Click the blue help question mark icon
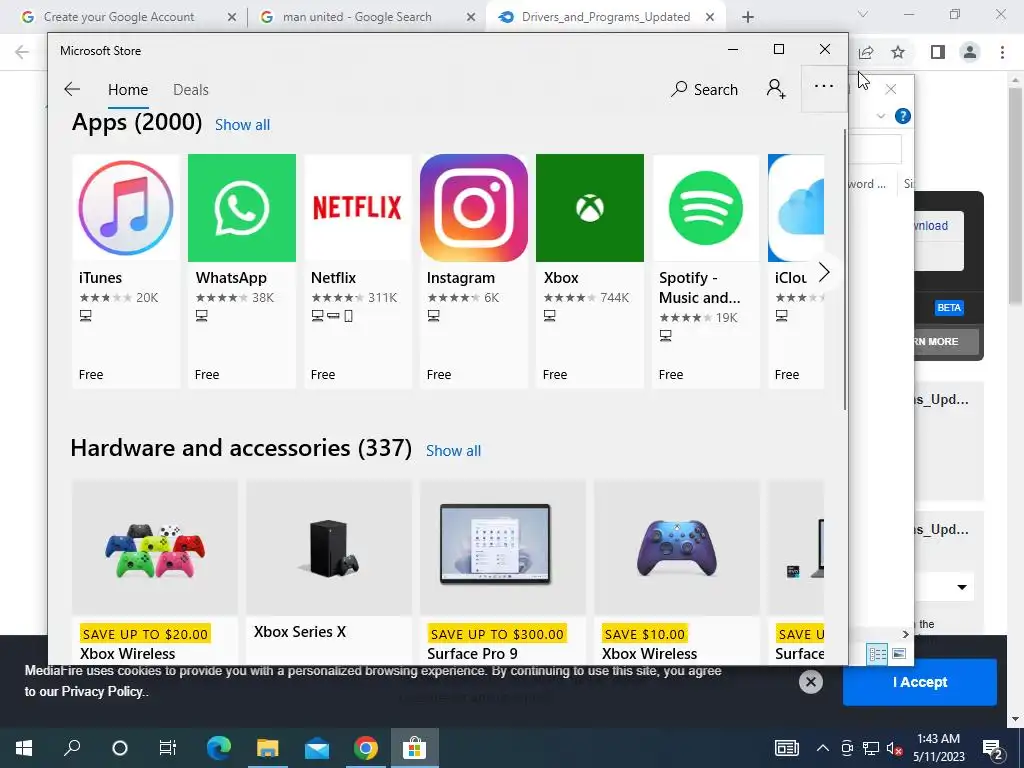Viewport: 1024px width, 768px height. coord(903,116)
